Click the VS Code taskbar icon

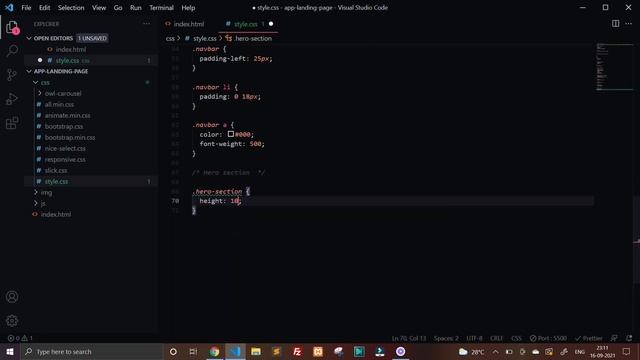[235, 351]
